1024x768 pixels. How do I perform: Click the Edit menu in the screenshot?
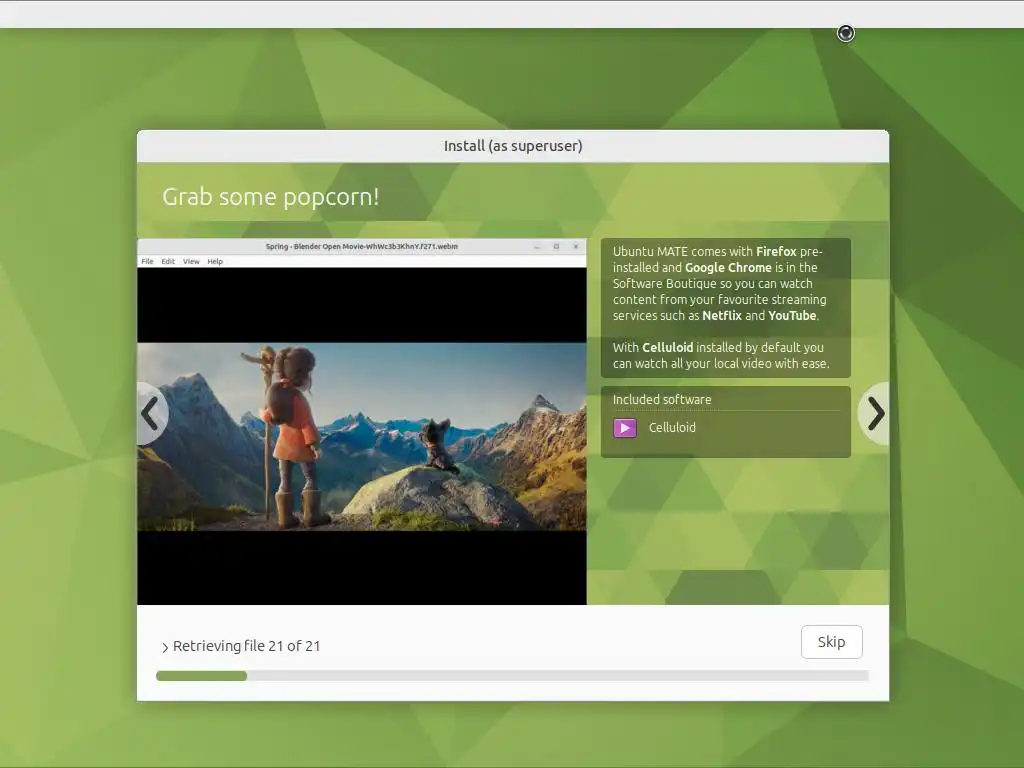[168, 261]
